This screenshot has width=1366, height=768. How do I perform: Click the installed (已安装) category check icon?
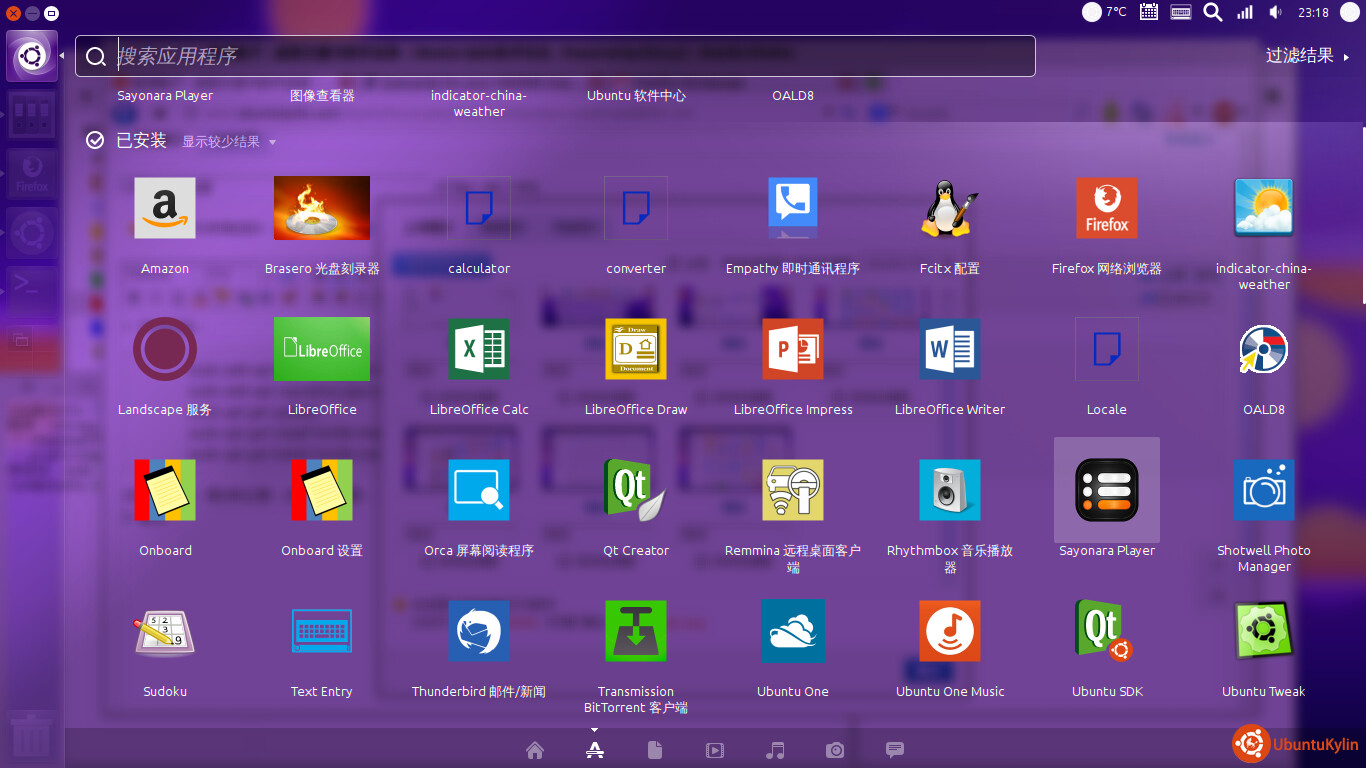click(95, 141)
